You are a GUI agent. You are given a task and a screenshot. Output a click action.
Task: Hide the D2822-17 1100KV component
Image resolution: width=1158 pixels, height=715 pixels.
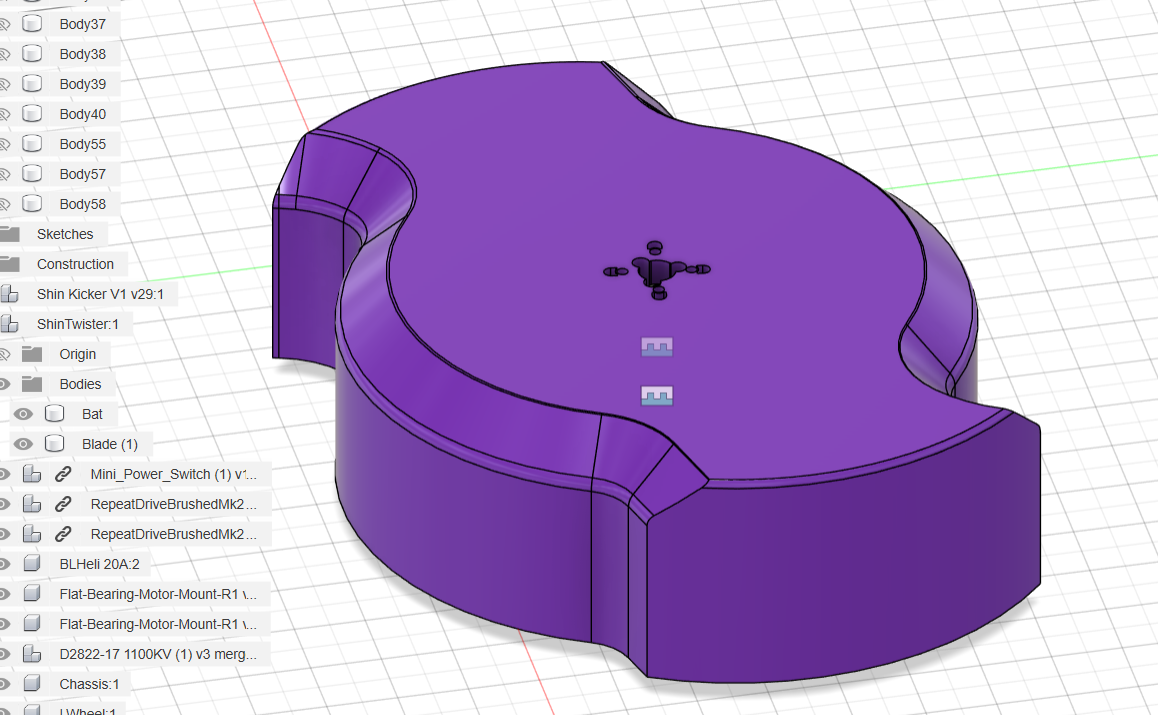(x=4, y=654)
